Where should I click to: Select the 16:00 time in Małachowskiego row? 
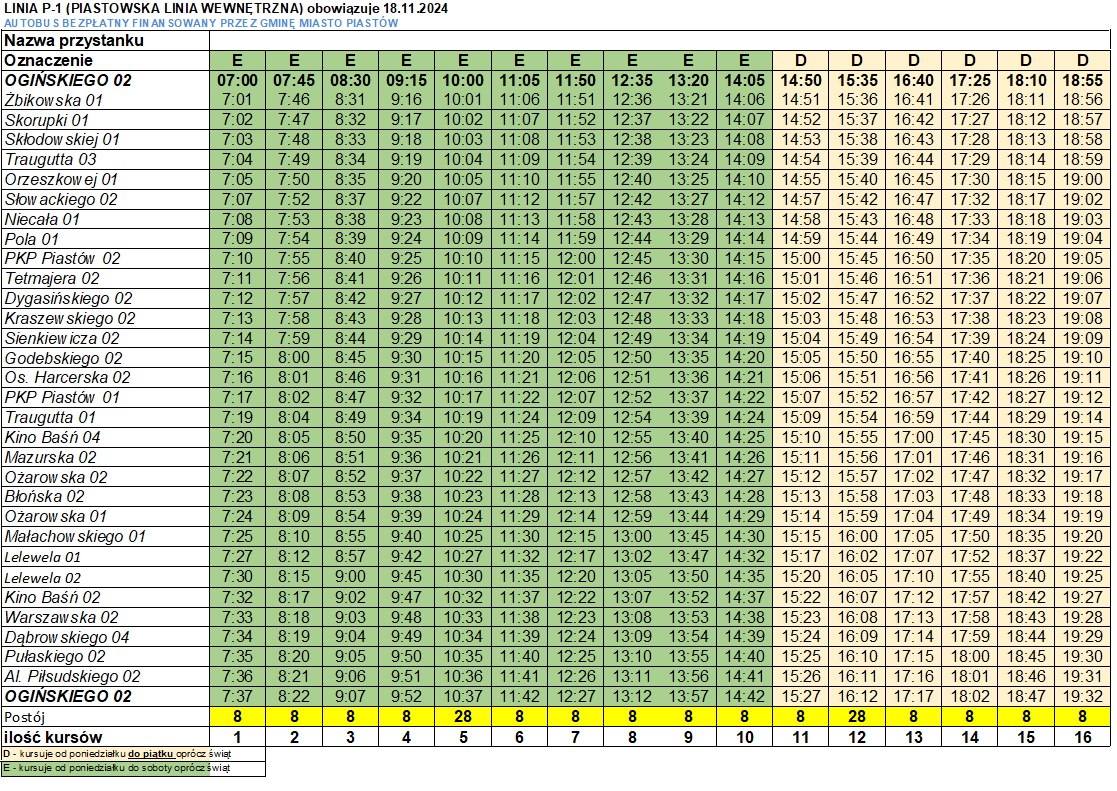pyautogui.click(x=856, y=537)
